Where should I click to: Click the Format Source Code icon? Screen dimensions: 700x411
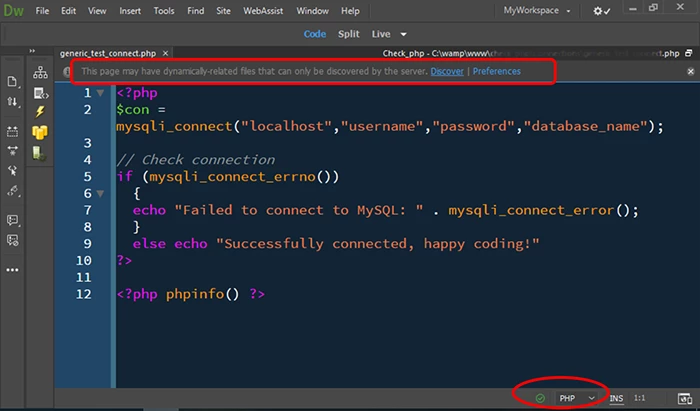point(12,151)
